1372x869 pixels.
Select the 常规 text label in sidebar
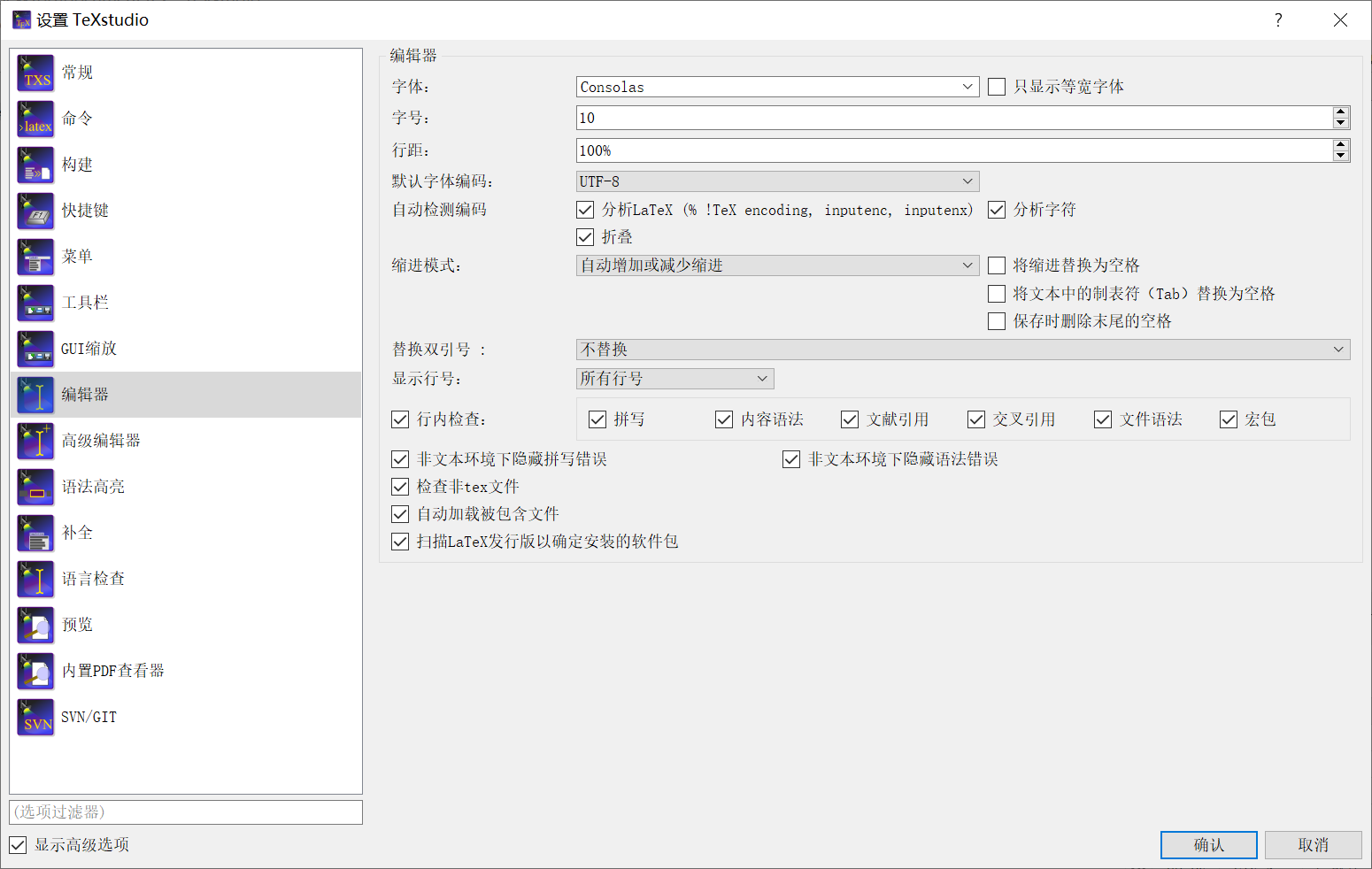[77, 73]
